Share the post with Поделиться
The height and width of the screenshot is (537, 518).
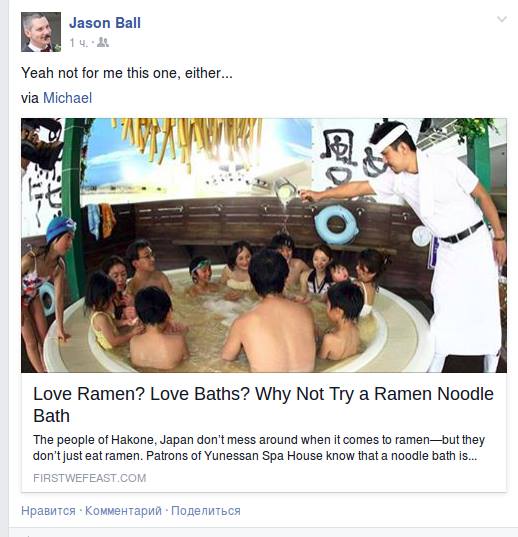(206, 511)
